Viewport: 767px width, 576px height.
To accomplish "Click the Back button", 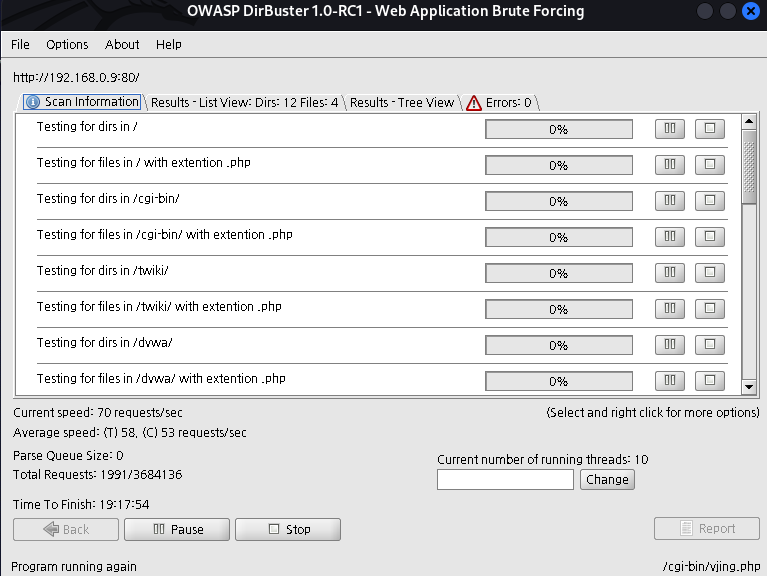I will pyautogui.click(x=66, y=530).
